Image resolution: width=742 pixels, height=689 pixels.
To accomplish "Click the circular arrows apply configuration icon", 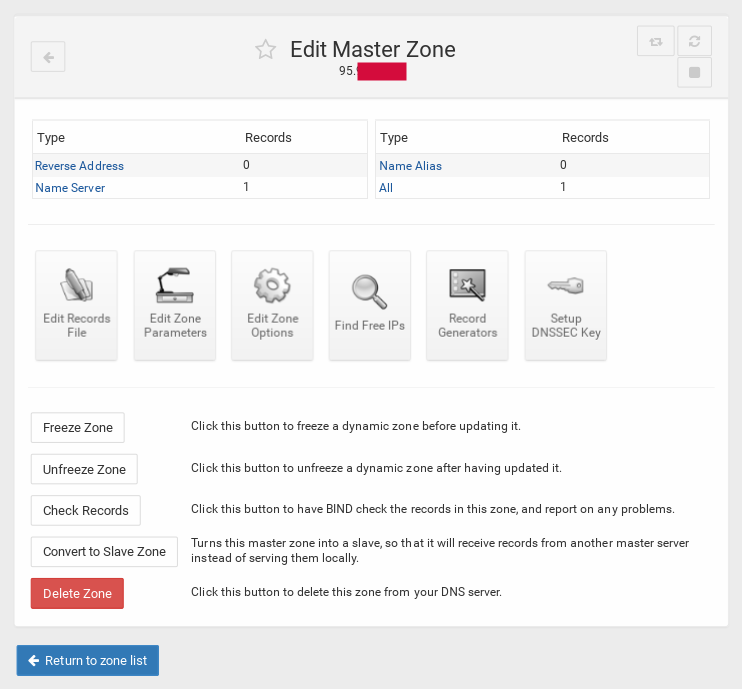I will click(x=694, y=41).
